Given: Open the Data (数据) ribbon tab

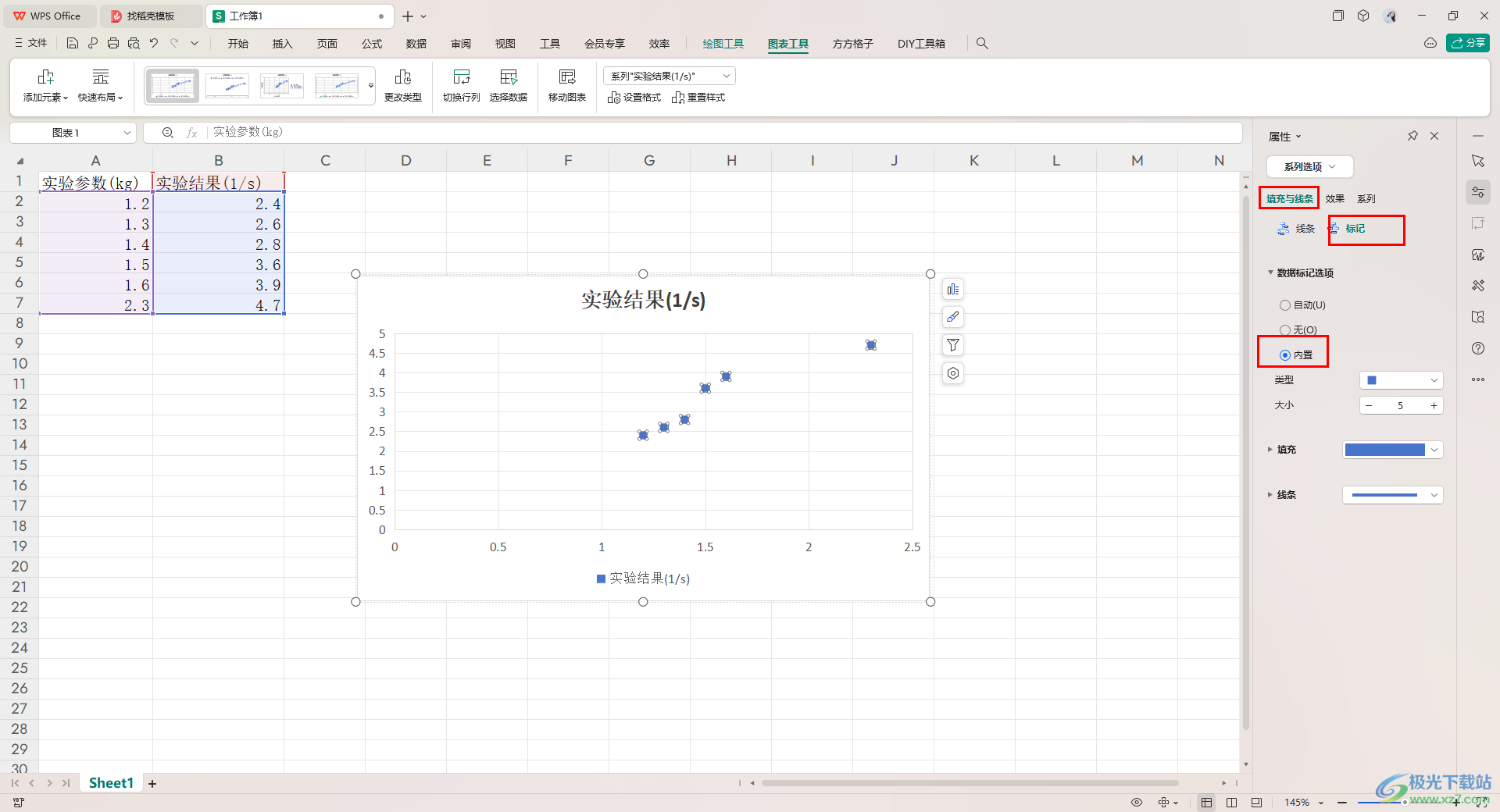Looking at the screenshot, I should tap(416, 44).
